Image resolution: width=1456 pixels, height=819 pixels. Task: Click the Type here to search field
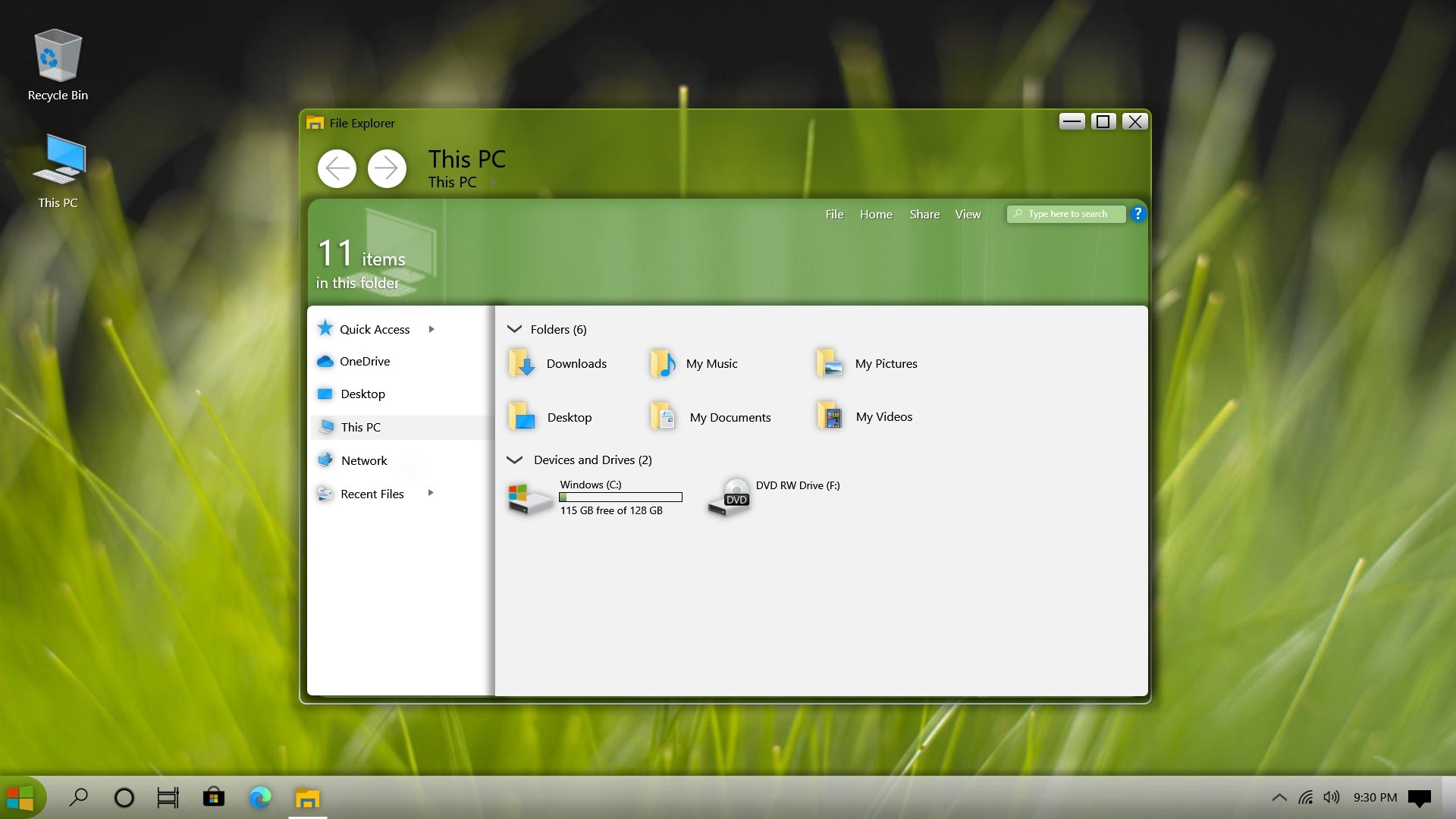click(1066, 214)
